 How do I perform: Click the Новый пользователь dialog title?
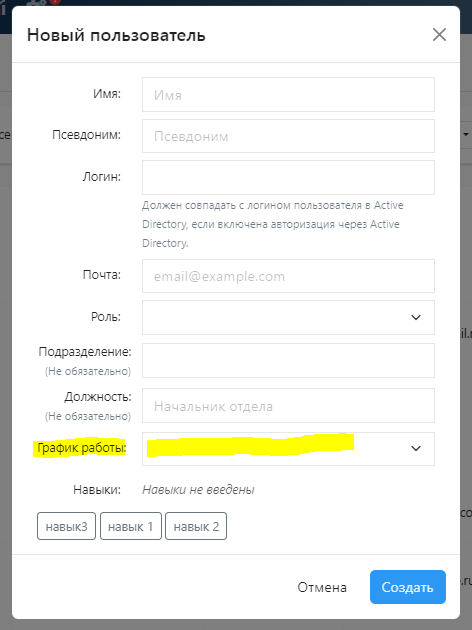tap(116, 35)
